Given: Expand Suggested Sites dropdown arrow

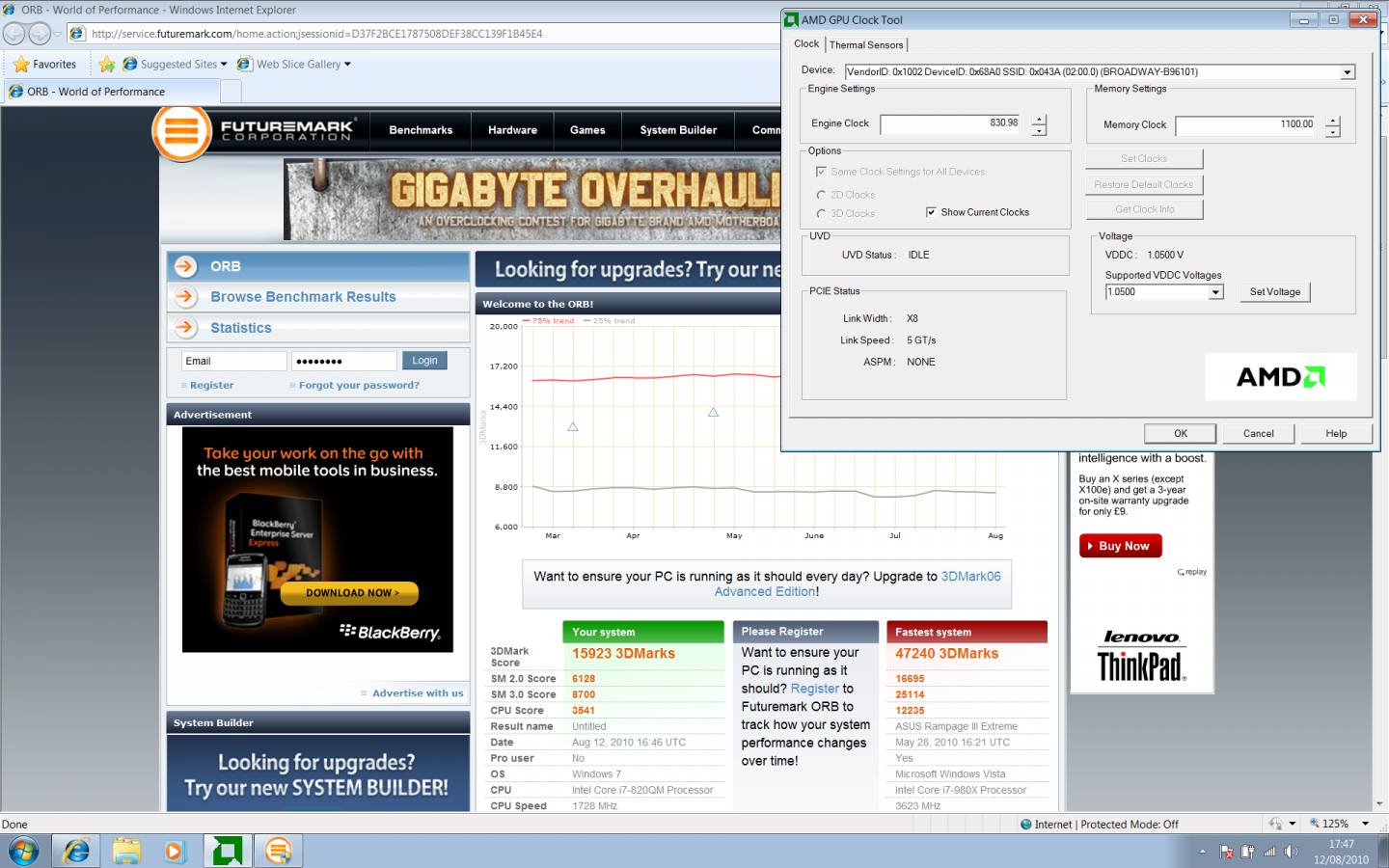Looking at the screenshot, I should [224, 65].
